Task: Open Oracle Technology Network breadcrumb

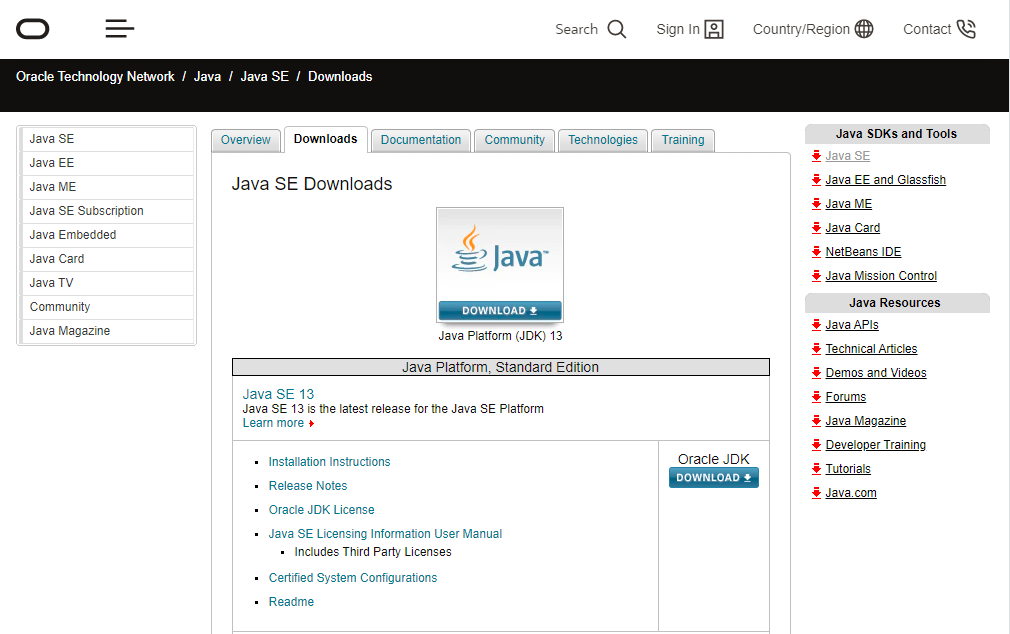Action: point(95,77)
